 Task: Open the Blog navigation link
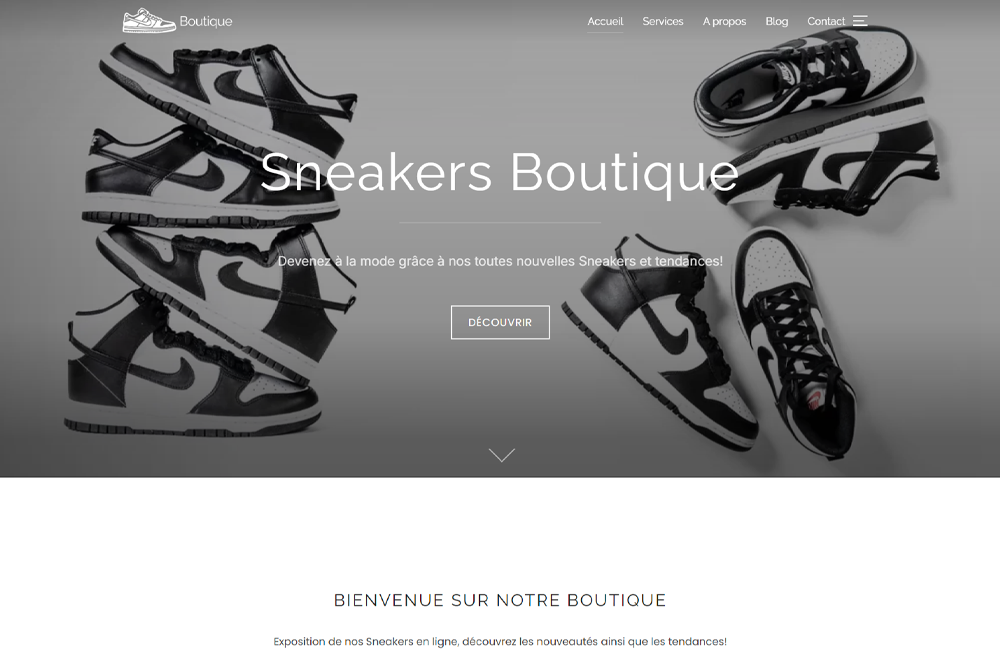[776, 21]
